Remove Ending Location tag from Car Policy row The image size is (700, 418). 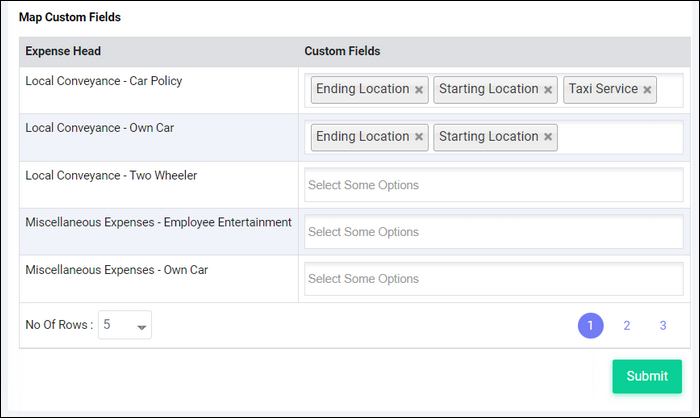419,90
